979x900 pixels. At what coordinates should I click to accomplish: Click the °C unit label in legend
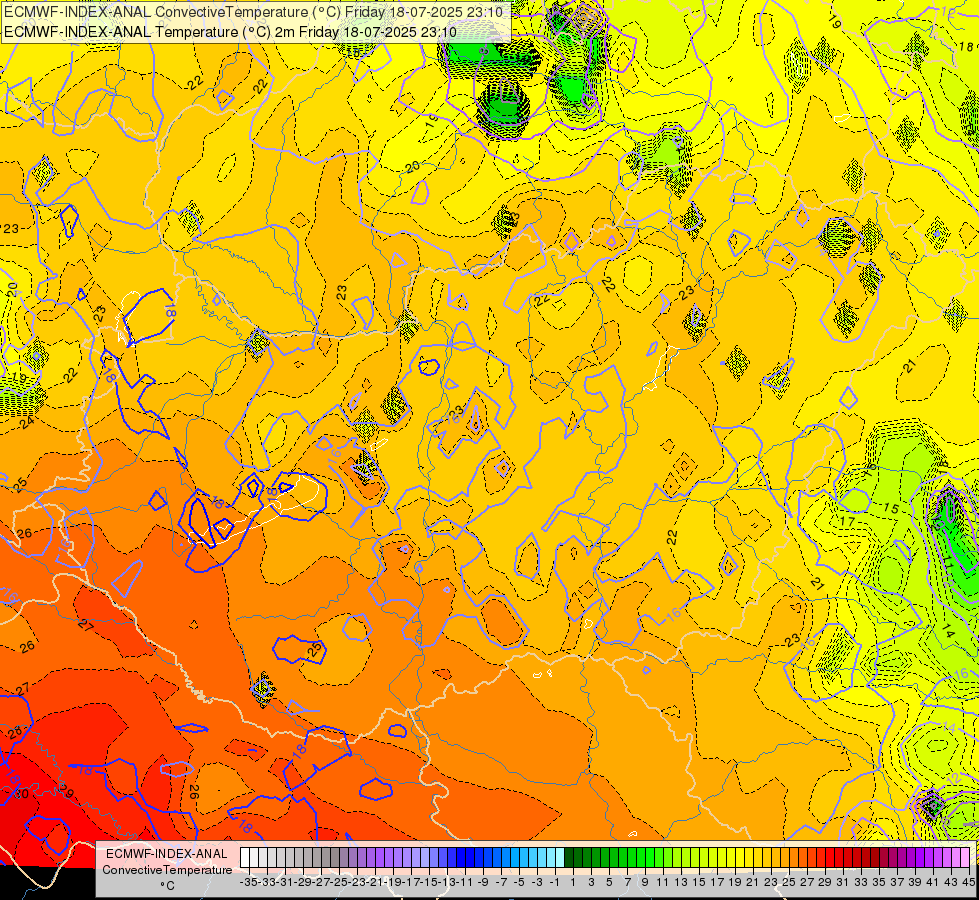pos(167,886)
